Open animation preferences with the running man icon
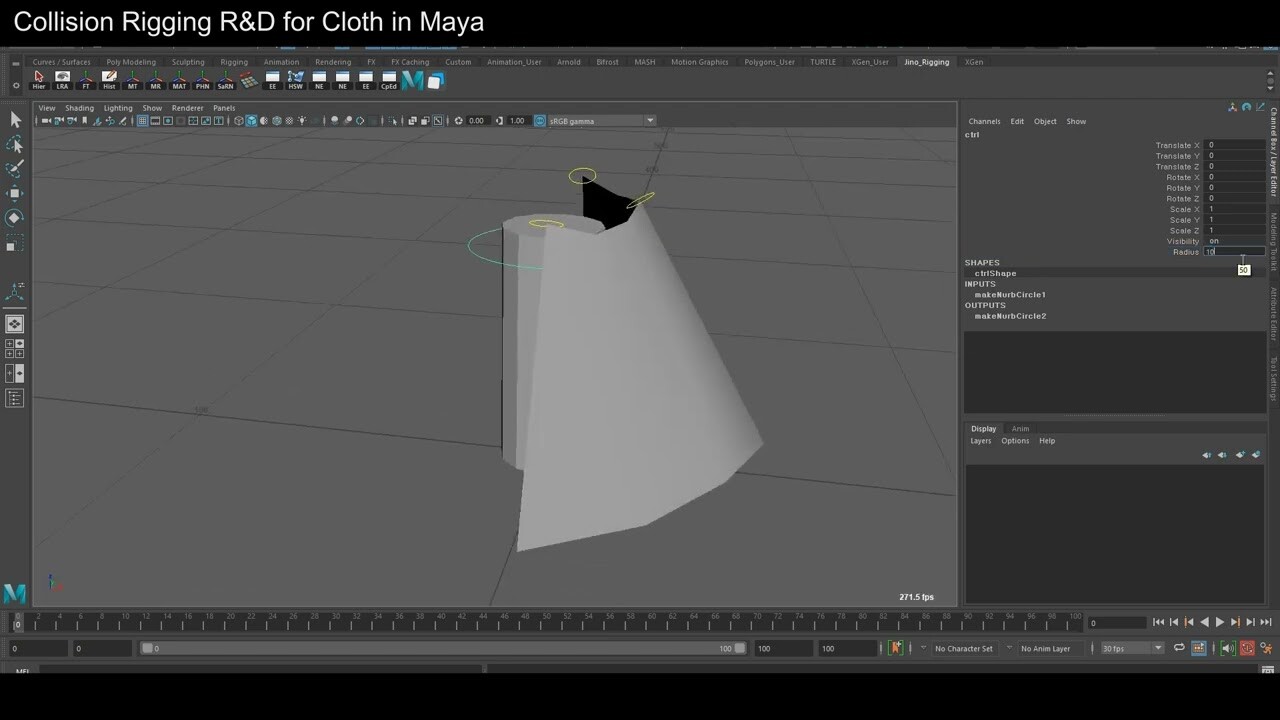The width and height of the screenshot is (1280, 720). (x=1267, y=648)
